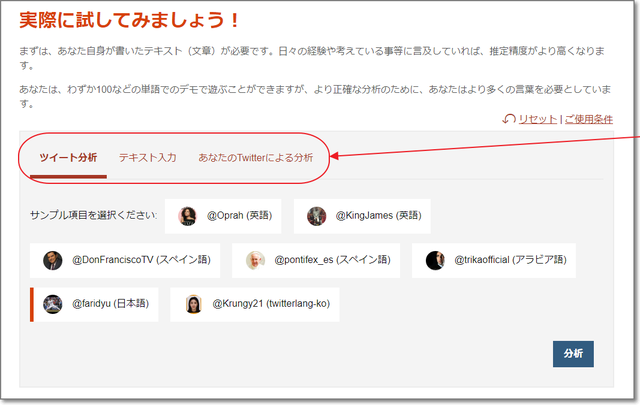Click the pontifex_es profile avatar
Viewport: 640px width, 405px height.
pos(255,260)
